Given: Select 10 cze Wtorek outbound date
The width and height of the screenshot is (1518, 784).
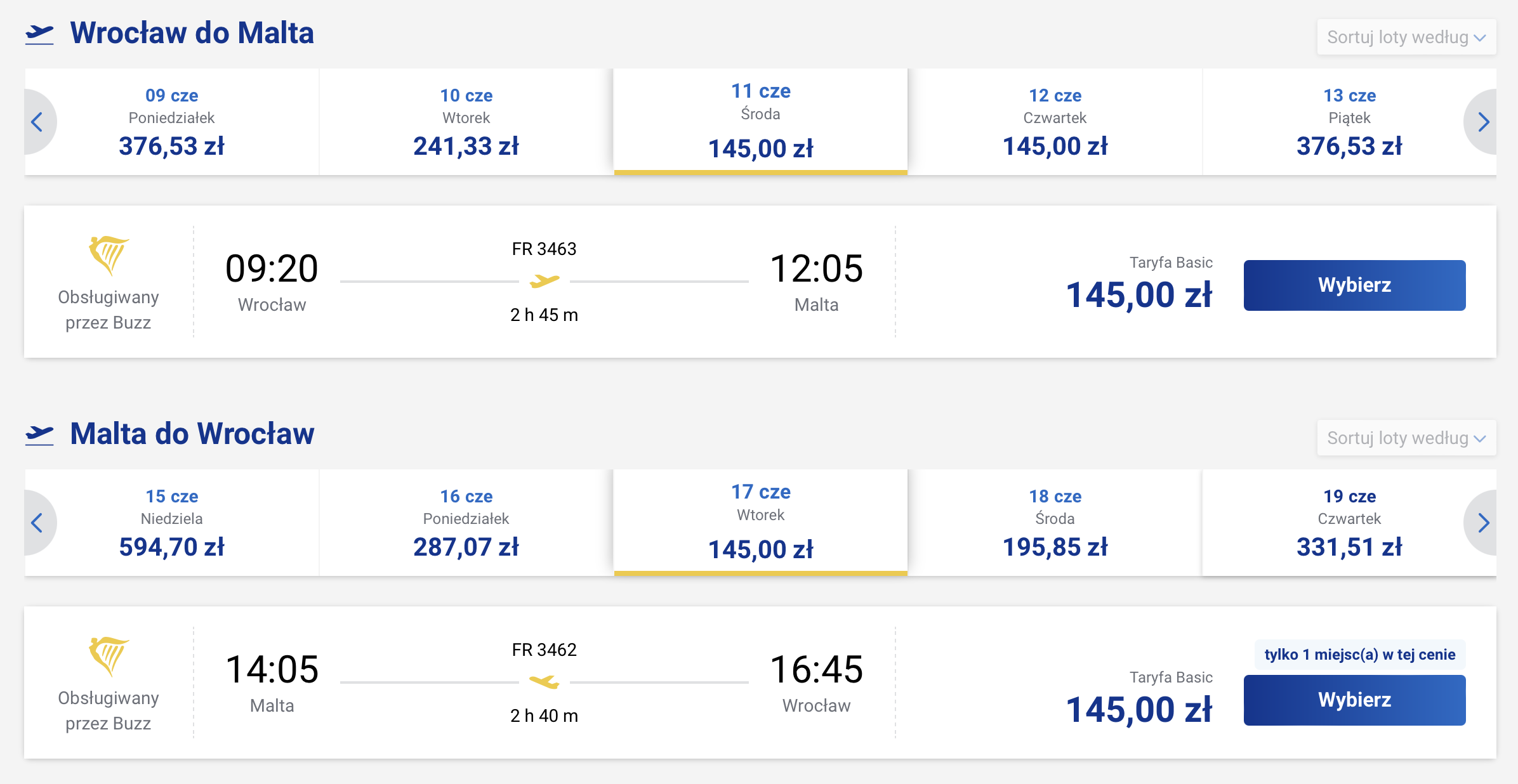Looking at the screenshot, I should coord(466,122).
